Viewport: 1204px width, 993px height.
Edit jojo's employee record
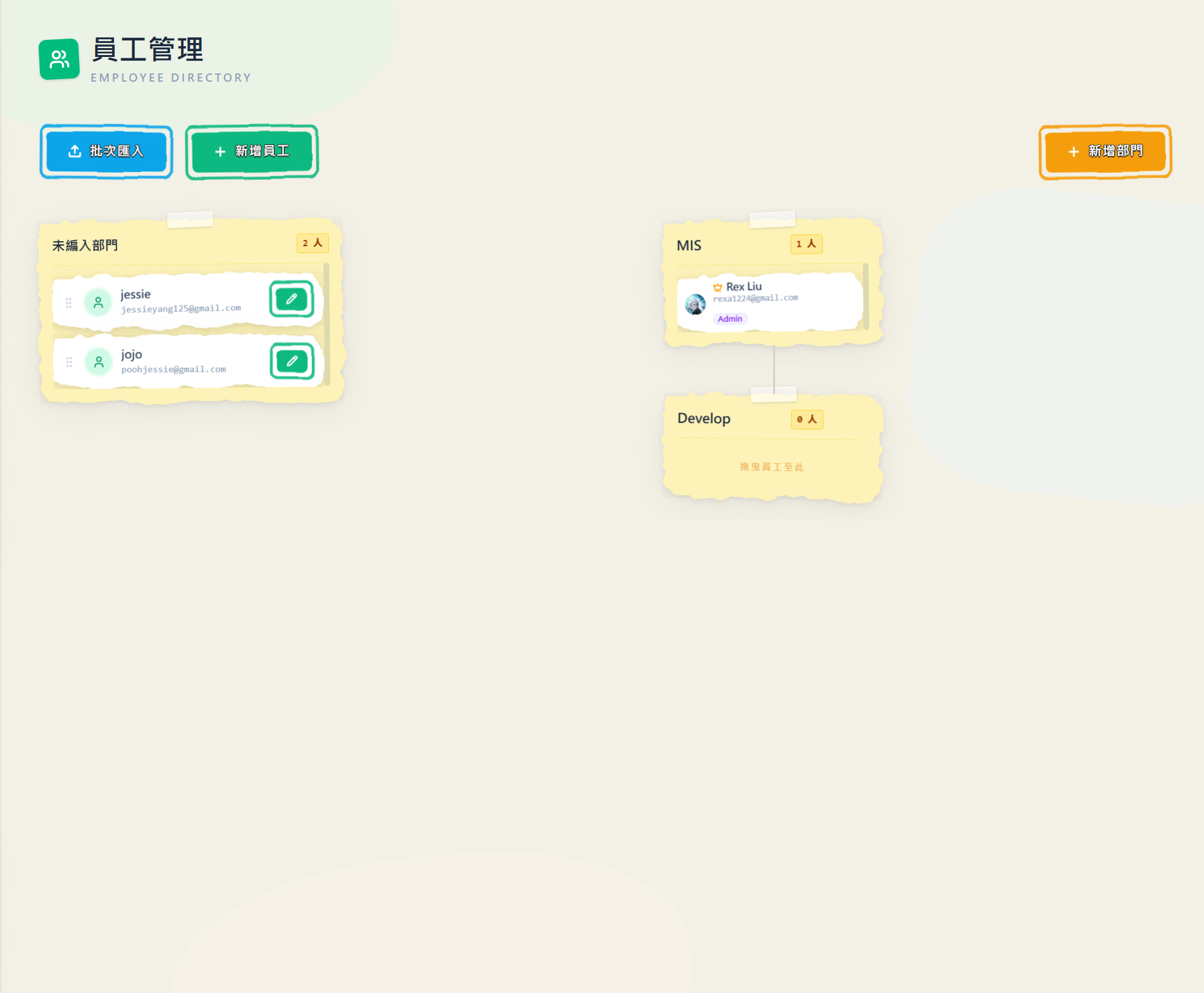tap(292, 361)
